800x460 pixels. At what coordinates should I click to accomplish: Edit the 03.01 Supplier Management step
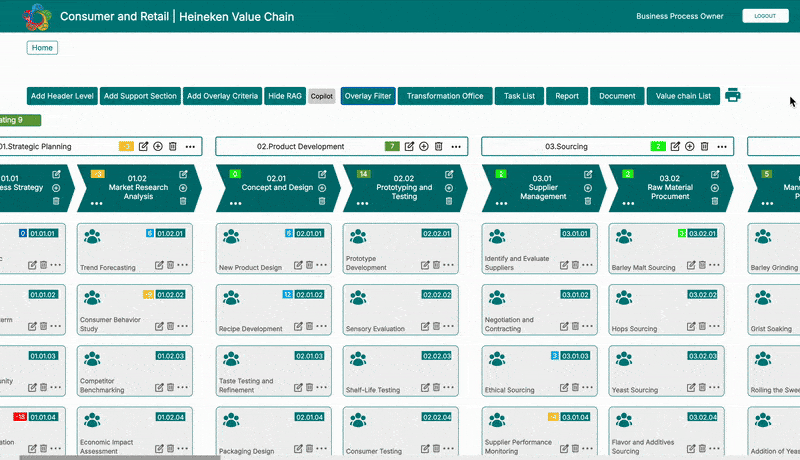point(588,174)
